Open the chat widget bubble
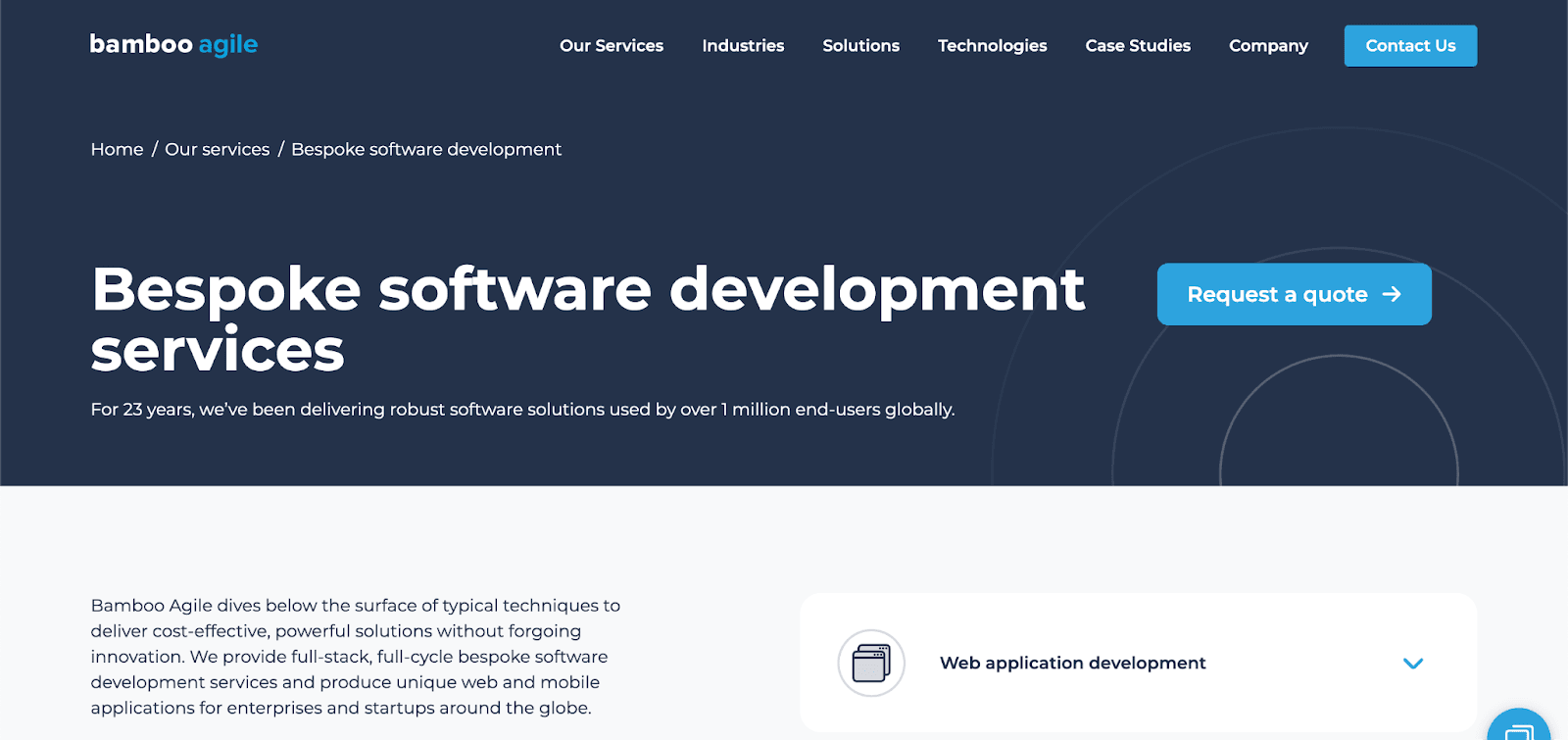 point(1519,726)
